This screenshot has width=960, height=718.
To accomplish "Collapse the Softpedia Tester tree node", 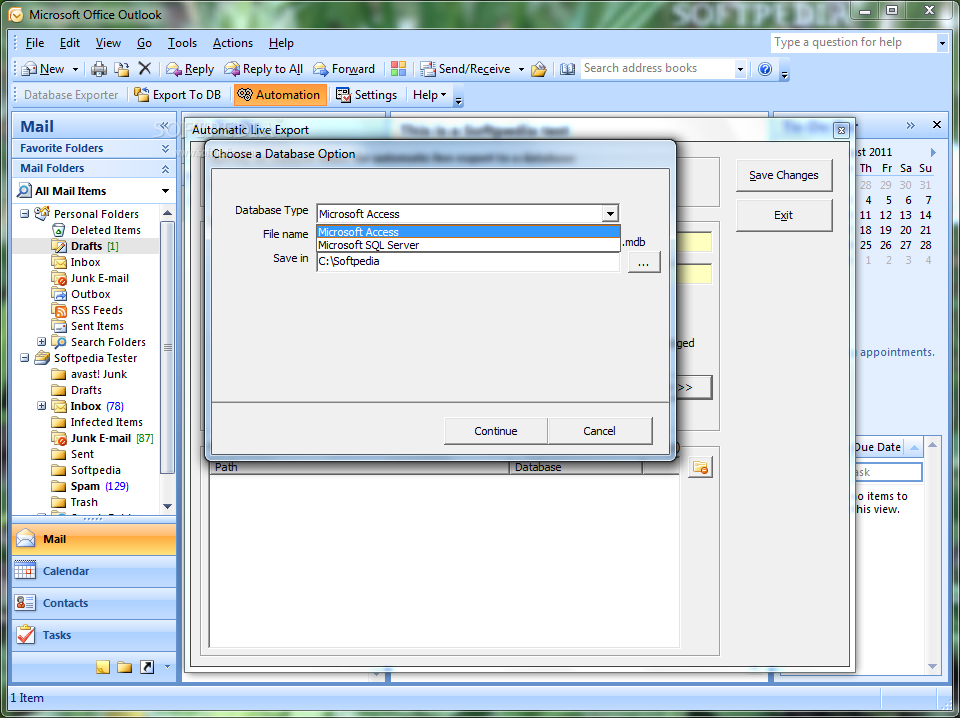I will point(24,357).
